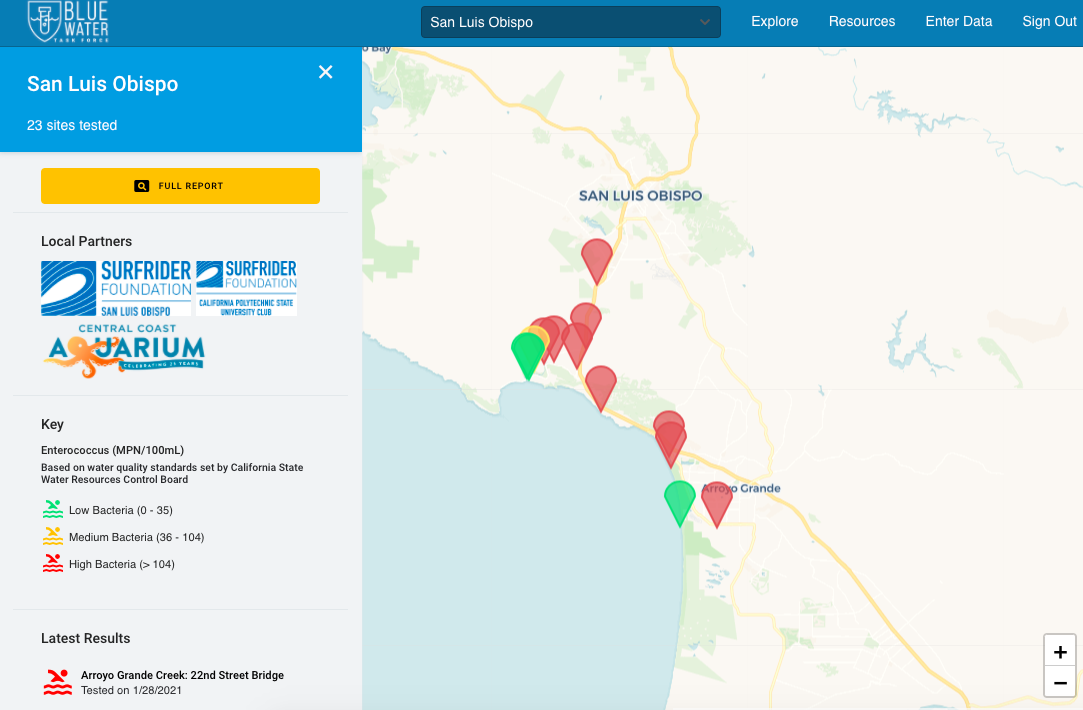Open the Resources menu
1083x710 pixels.
pos(861,21)
